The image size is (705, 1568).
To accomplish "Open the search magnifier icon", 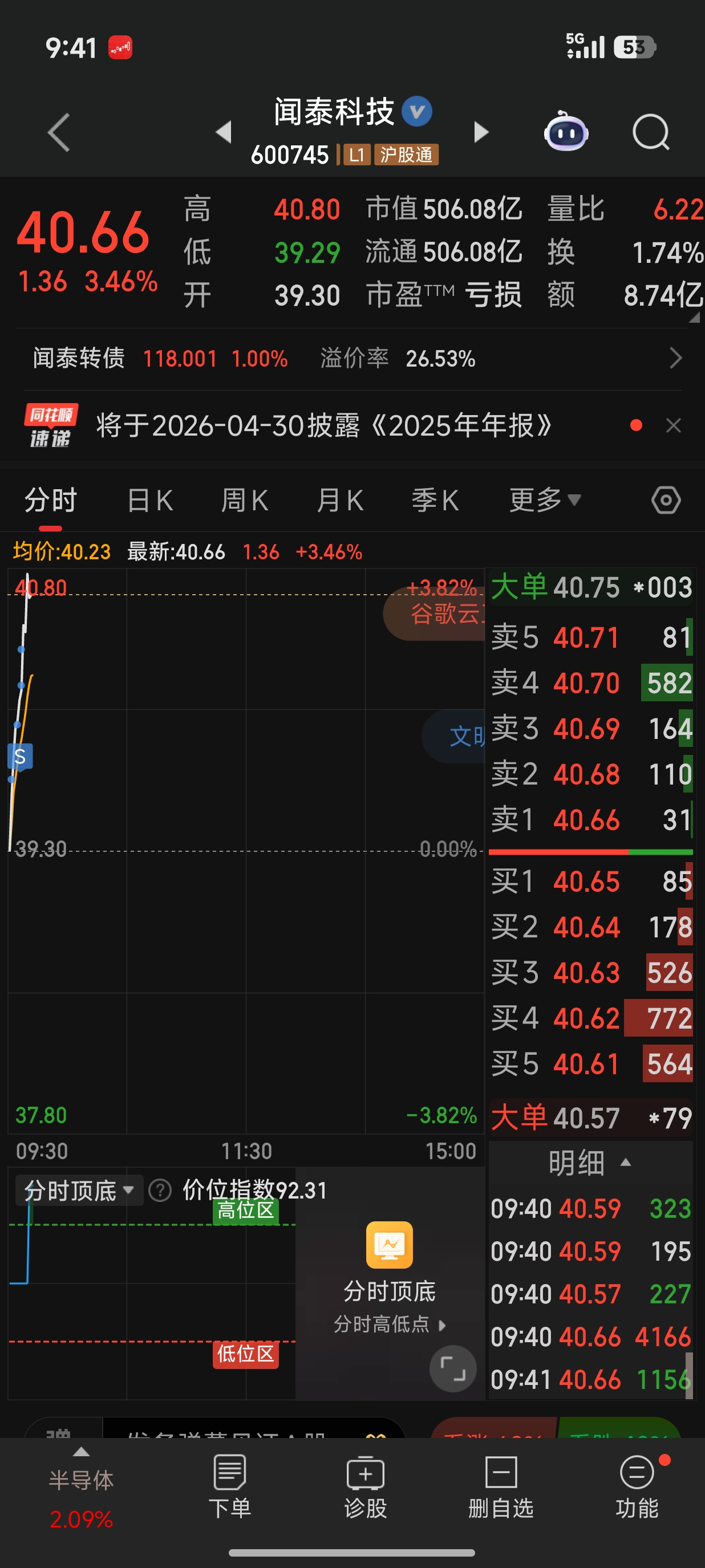I will [651, 132].
